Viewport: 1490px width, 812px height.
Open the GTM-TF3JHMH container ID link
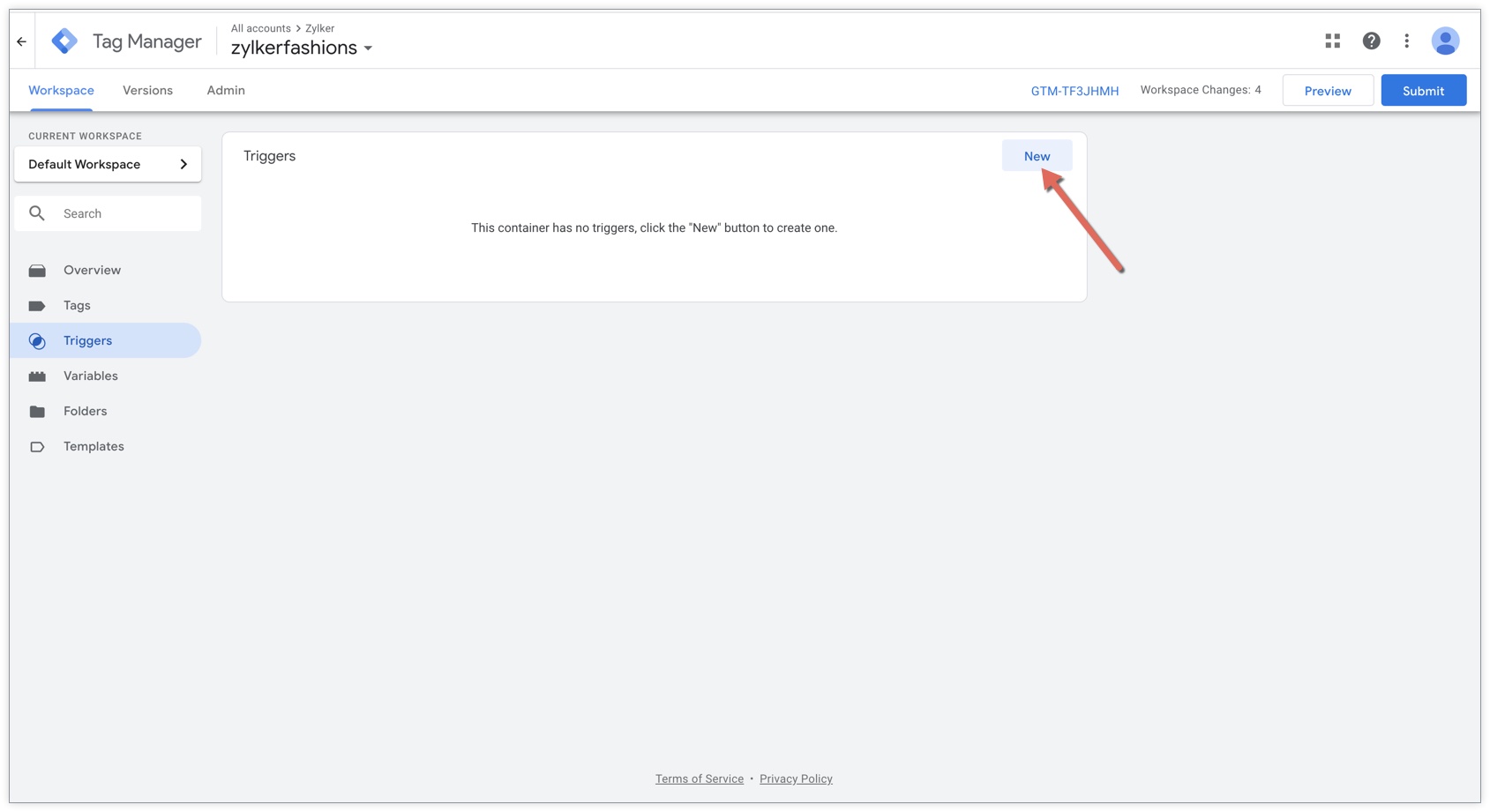pos(1074,91)
